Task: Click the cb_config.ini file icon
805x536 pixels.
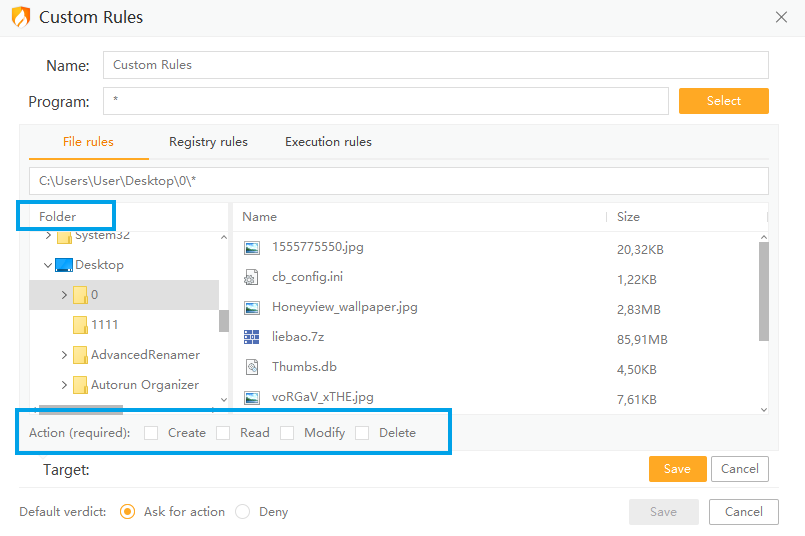Action: 252,277
